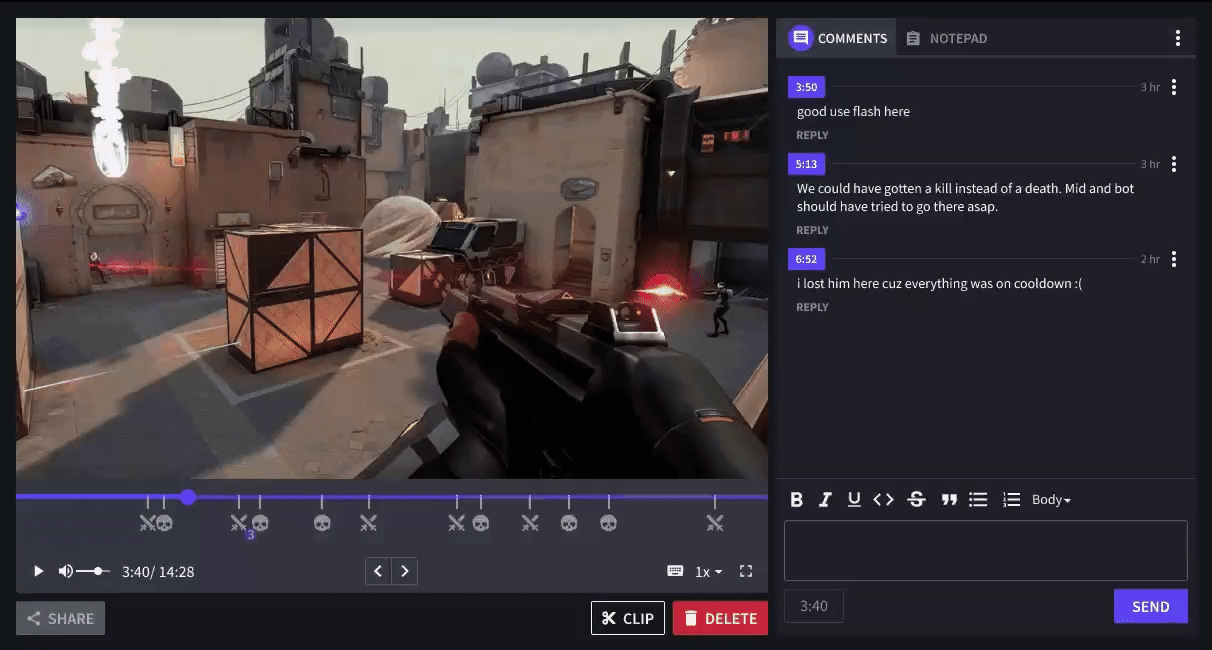The width and height of the screenshot is (1212, 650).
Task: Switch to the Notepad tab
Action: click(947, 38)
